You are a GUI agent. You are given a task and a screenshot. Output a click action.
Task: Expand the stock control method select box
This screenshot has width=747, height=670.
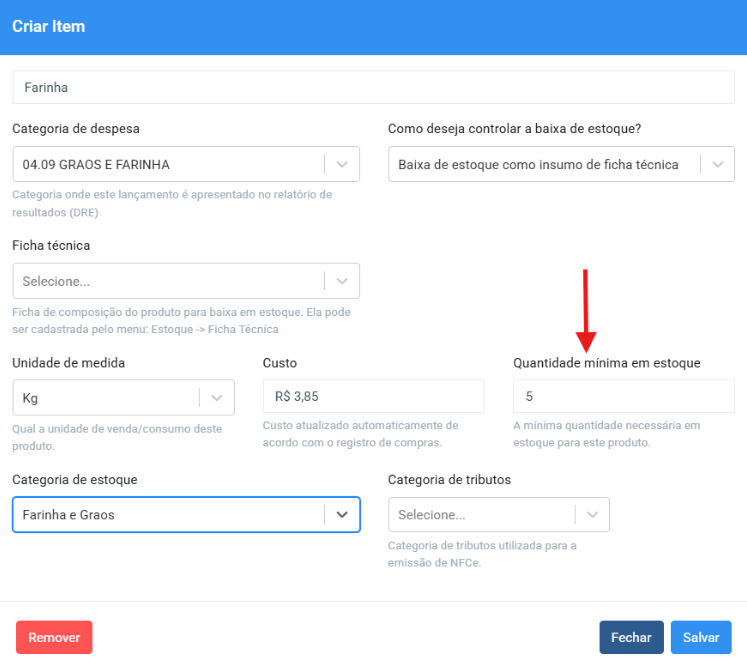544,164
